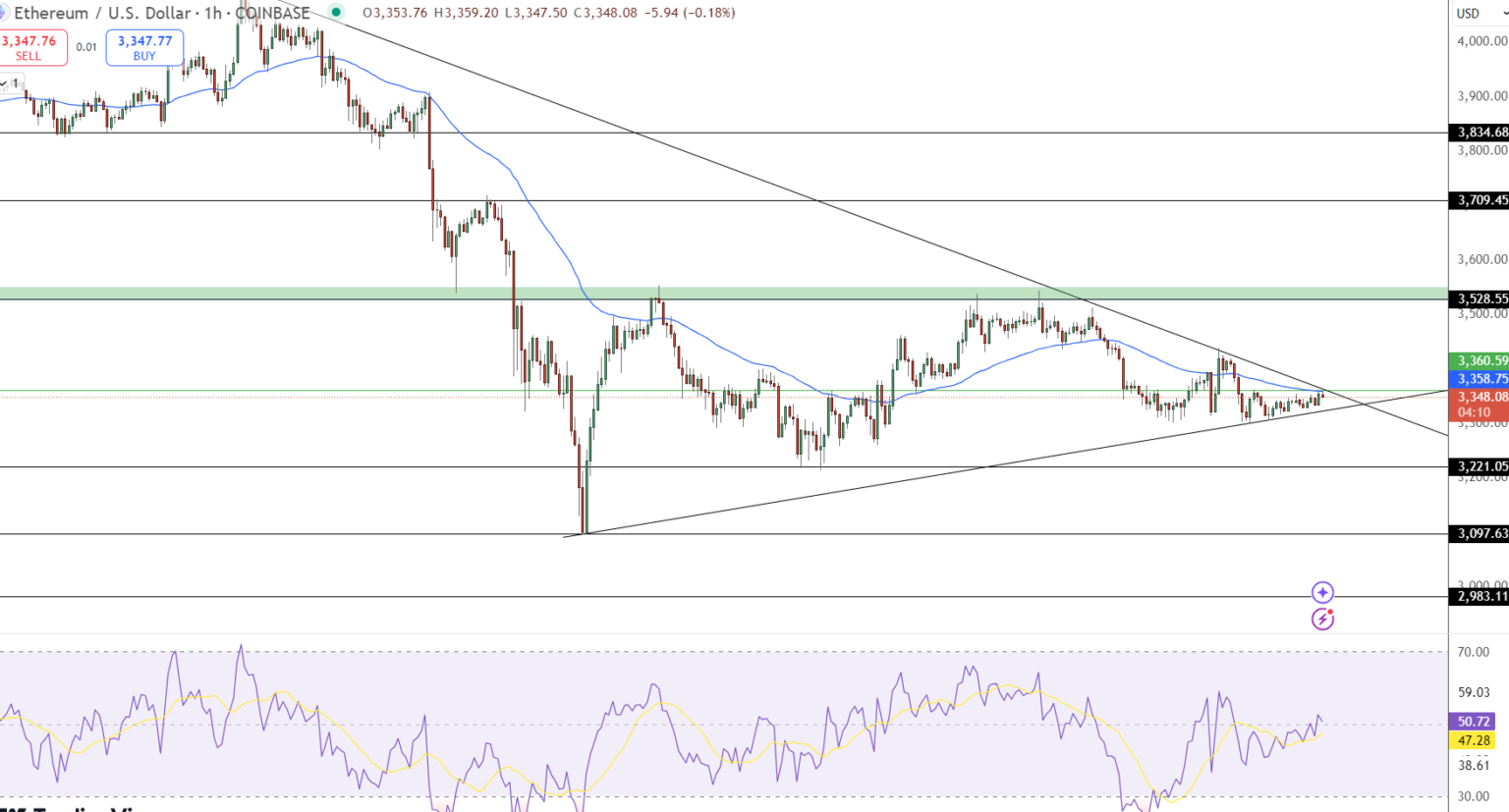Click the last price label 3,348.08
The image size is (1509, 812).
1477,397
